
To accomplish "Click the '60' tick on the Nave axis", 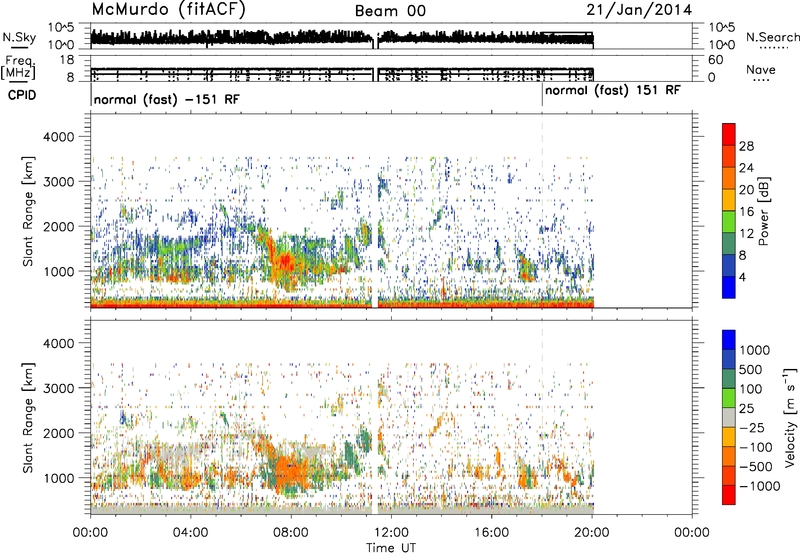I will coord(715,60).
